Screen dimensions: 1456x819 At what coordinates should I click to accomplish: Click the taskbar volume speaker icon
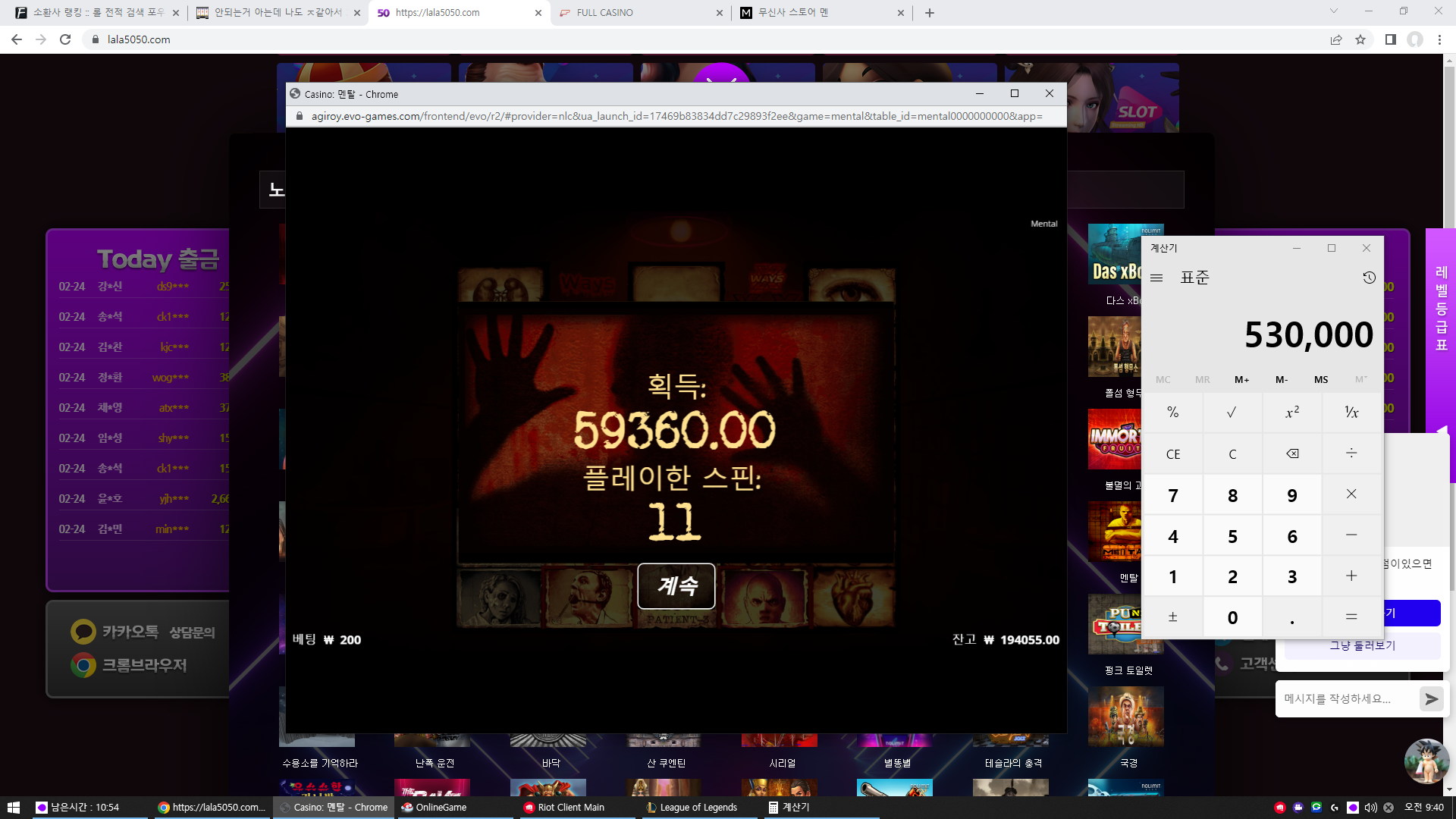click(x=1371, y=808)
